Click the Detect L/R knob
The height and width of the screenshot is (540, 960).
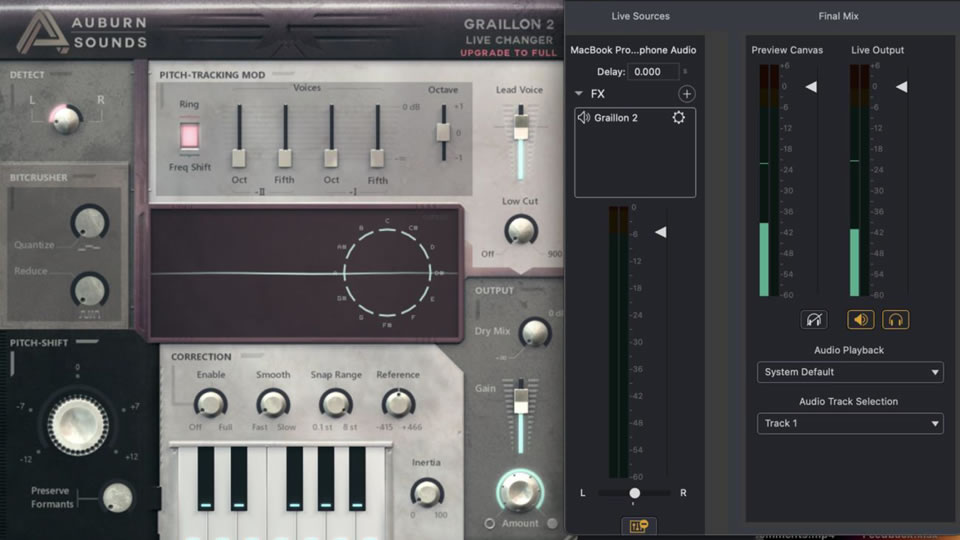tap(66, 119)
